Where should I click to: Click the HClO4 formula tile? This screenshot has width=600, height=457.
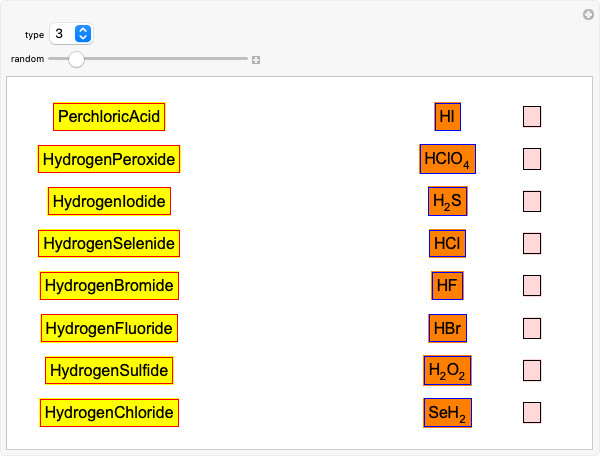pyautogui.click(x=447, y=159)
